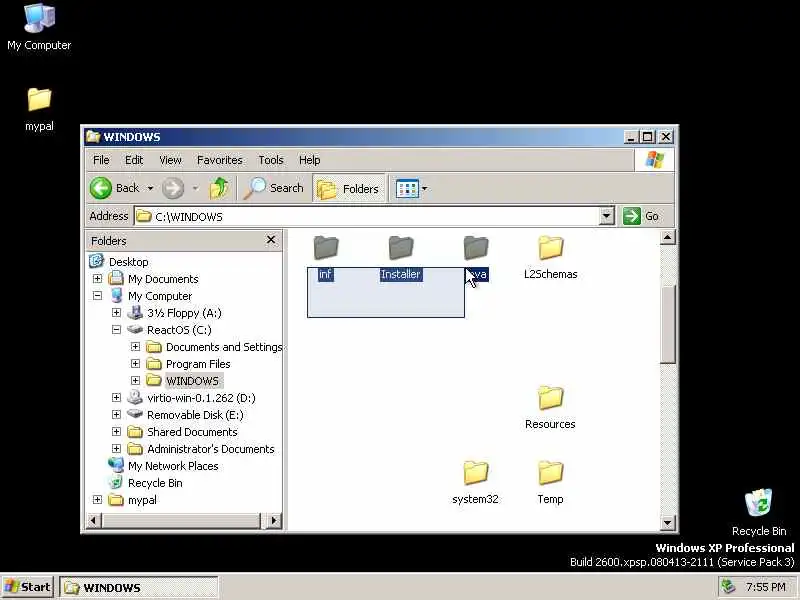Click the green Back arrow button
800x600 pixels.
coord(101,188)
